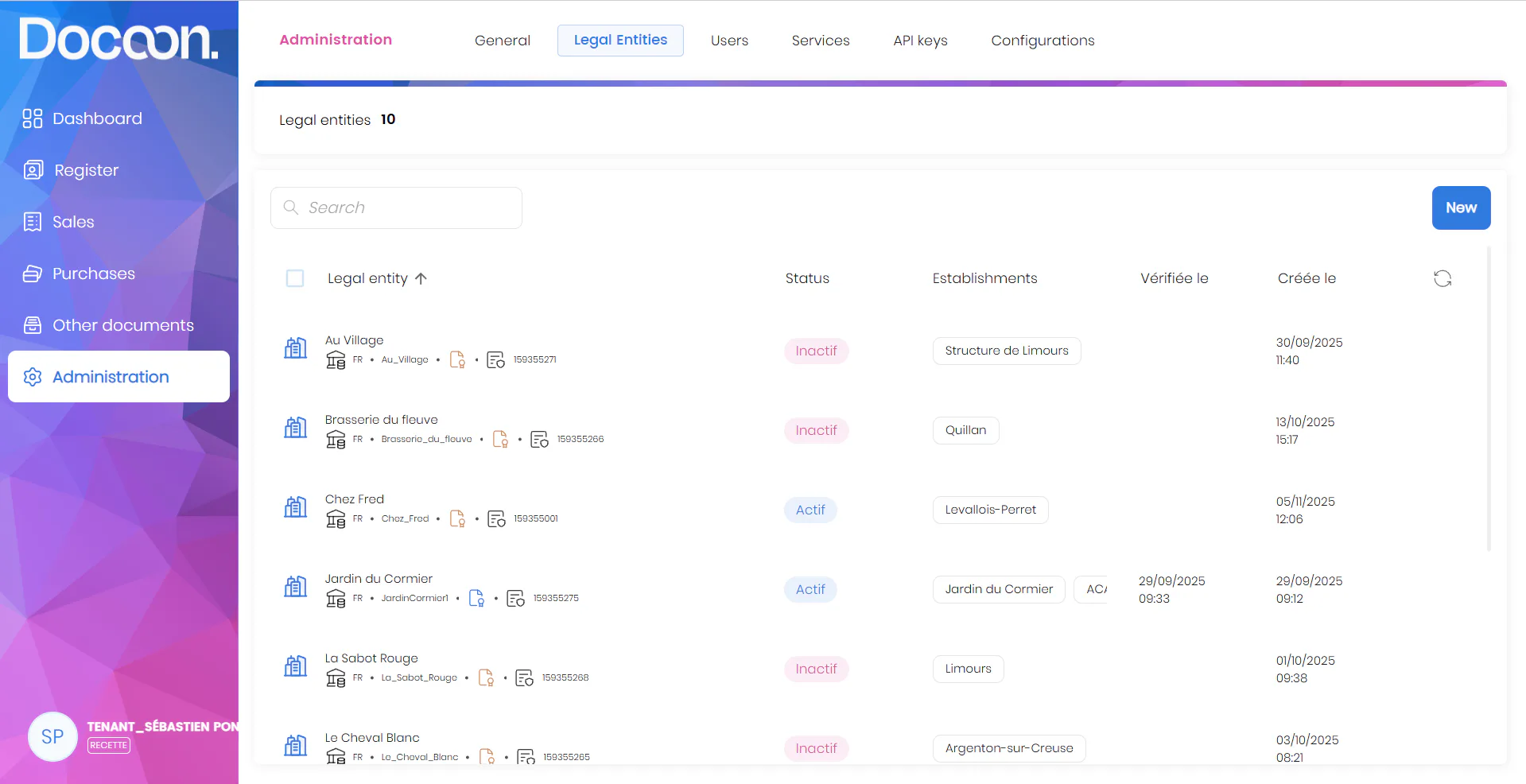Click the La Sabot Rouge entity name
Image resolution: width=1526 pixels, height=784 pixels.
[371, 658]
